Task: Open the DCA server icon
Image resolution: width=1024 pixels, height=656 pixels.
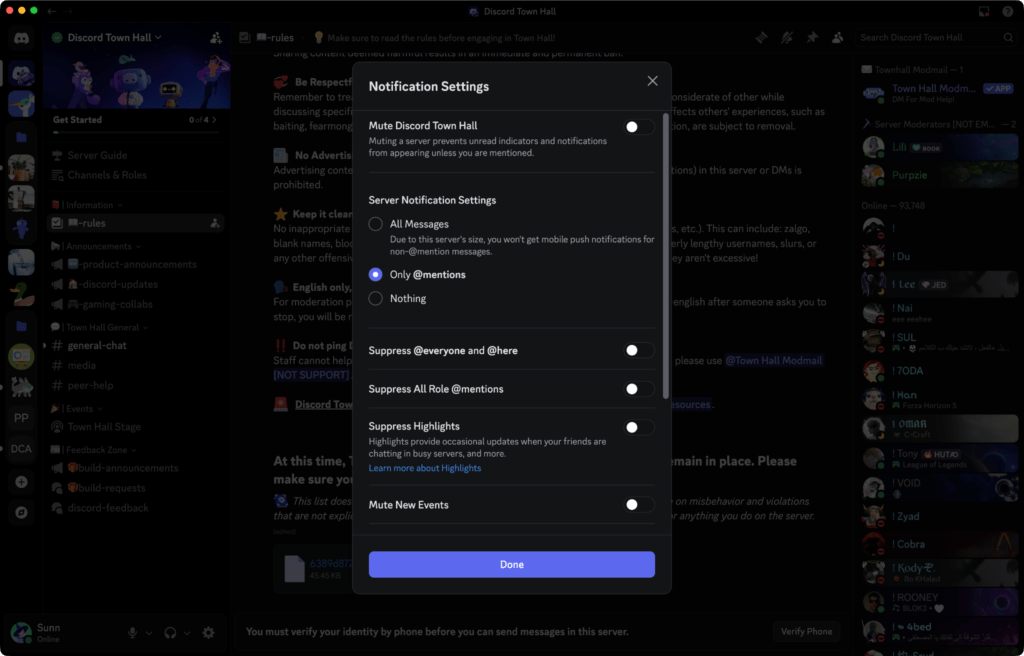Action: pyautogui.click(x=22, y=449)
